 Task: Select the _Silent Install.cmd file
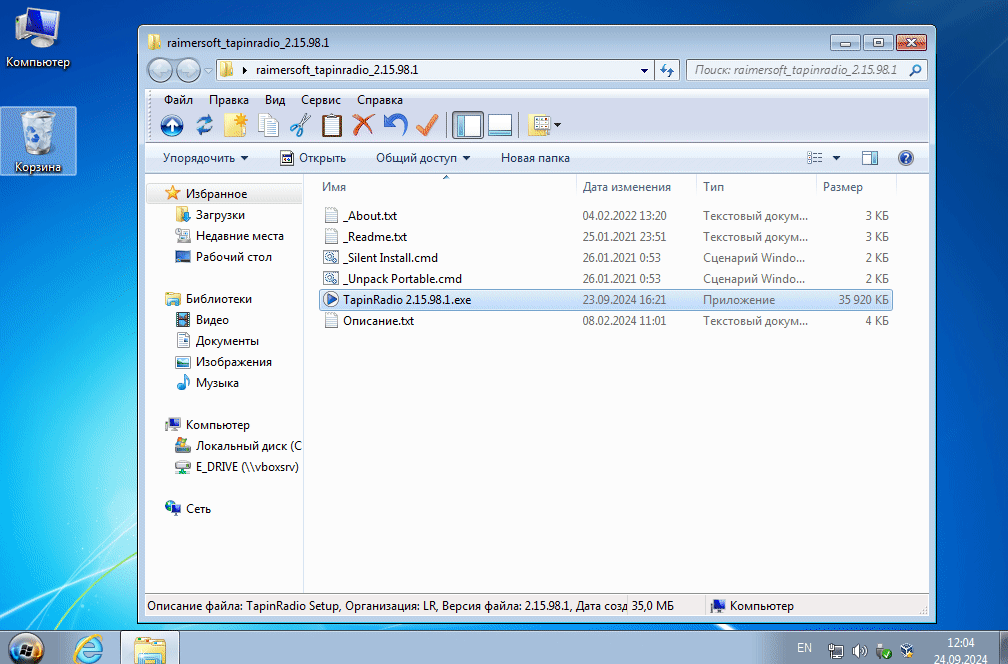click(x=606, y=258)
